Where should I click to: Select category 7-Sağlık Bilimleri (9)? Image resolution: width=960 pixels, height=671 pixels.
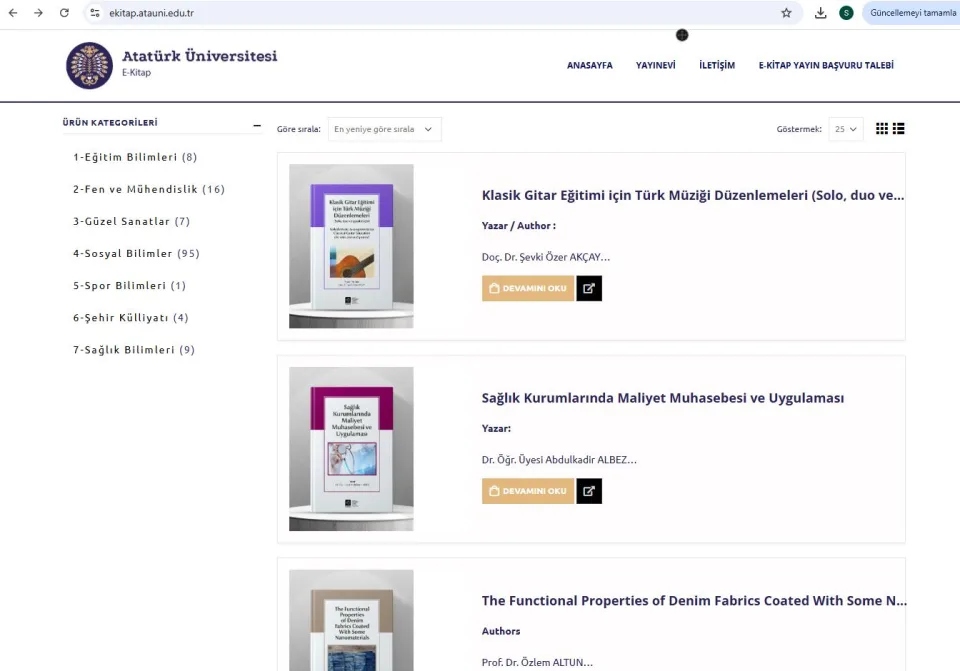point(134,350)
